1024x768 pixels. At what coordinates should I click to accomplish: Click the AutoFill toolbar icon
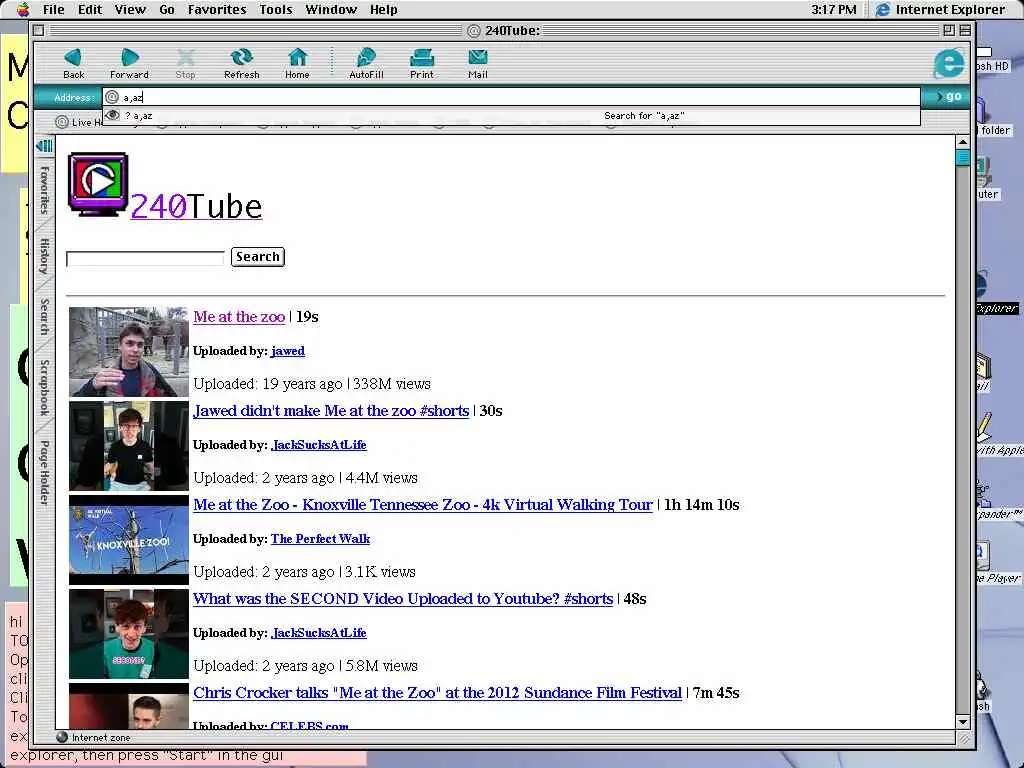(366, 63)
